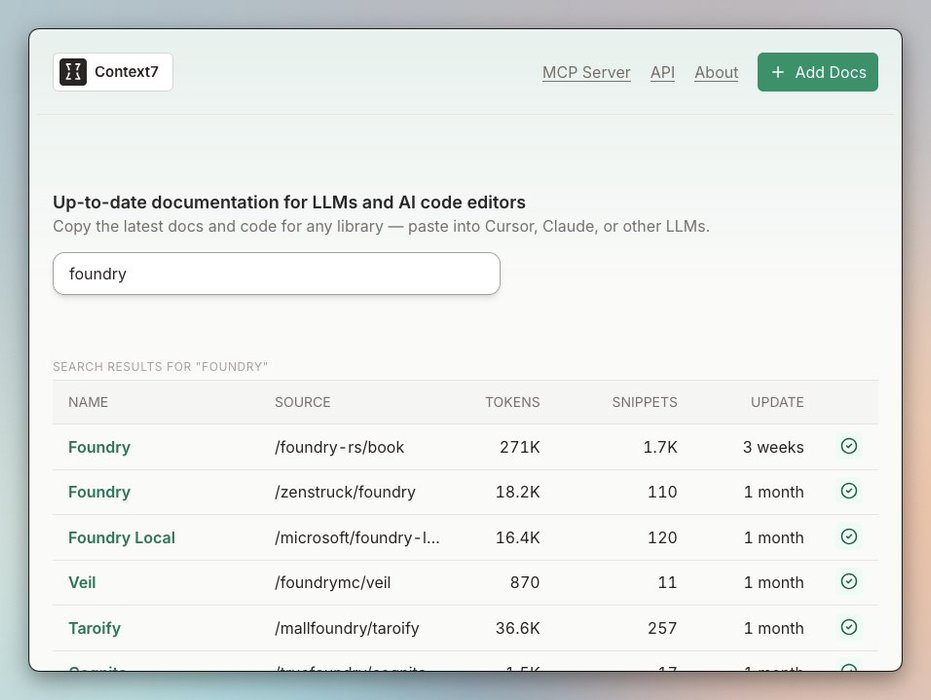The height and width of the screenshot is (700, 931).
Task: Go to the About page
Action: point(716,72)
